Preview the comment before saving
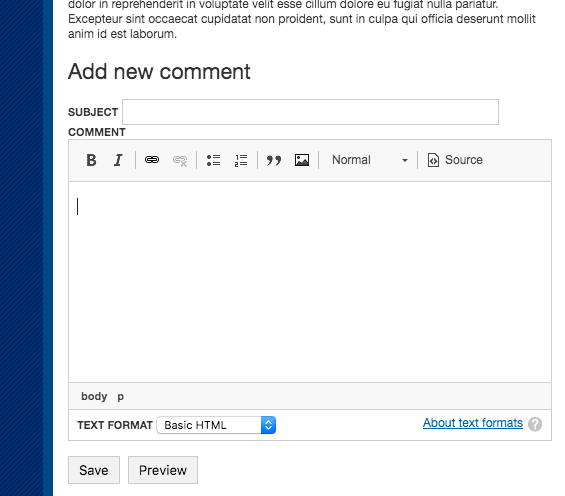 coord(163,470)
